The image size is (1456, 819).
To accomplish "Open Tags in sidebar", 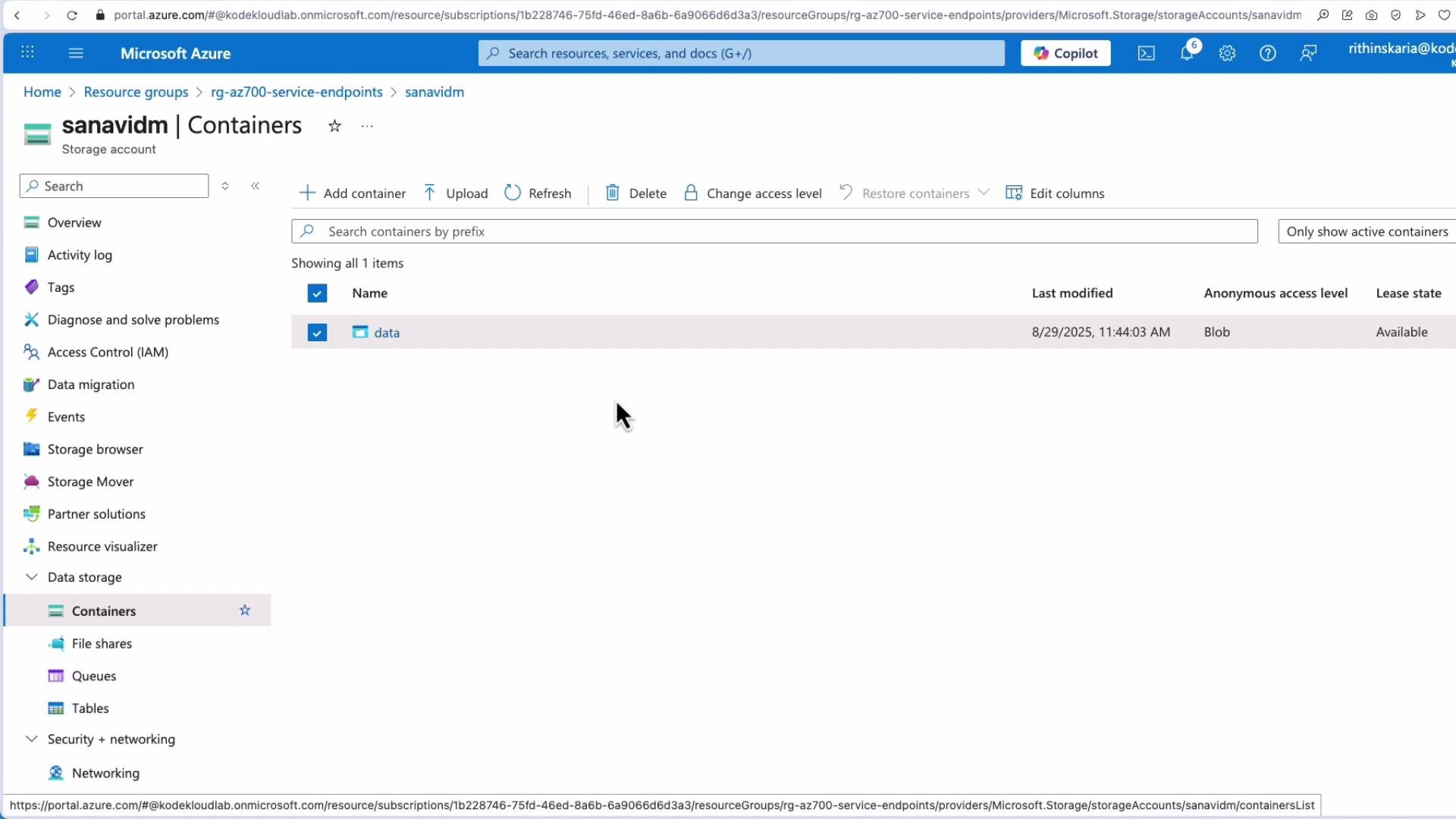I will pos(61,287).
